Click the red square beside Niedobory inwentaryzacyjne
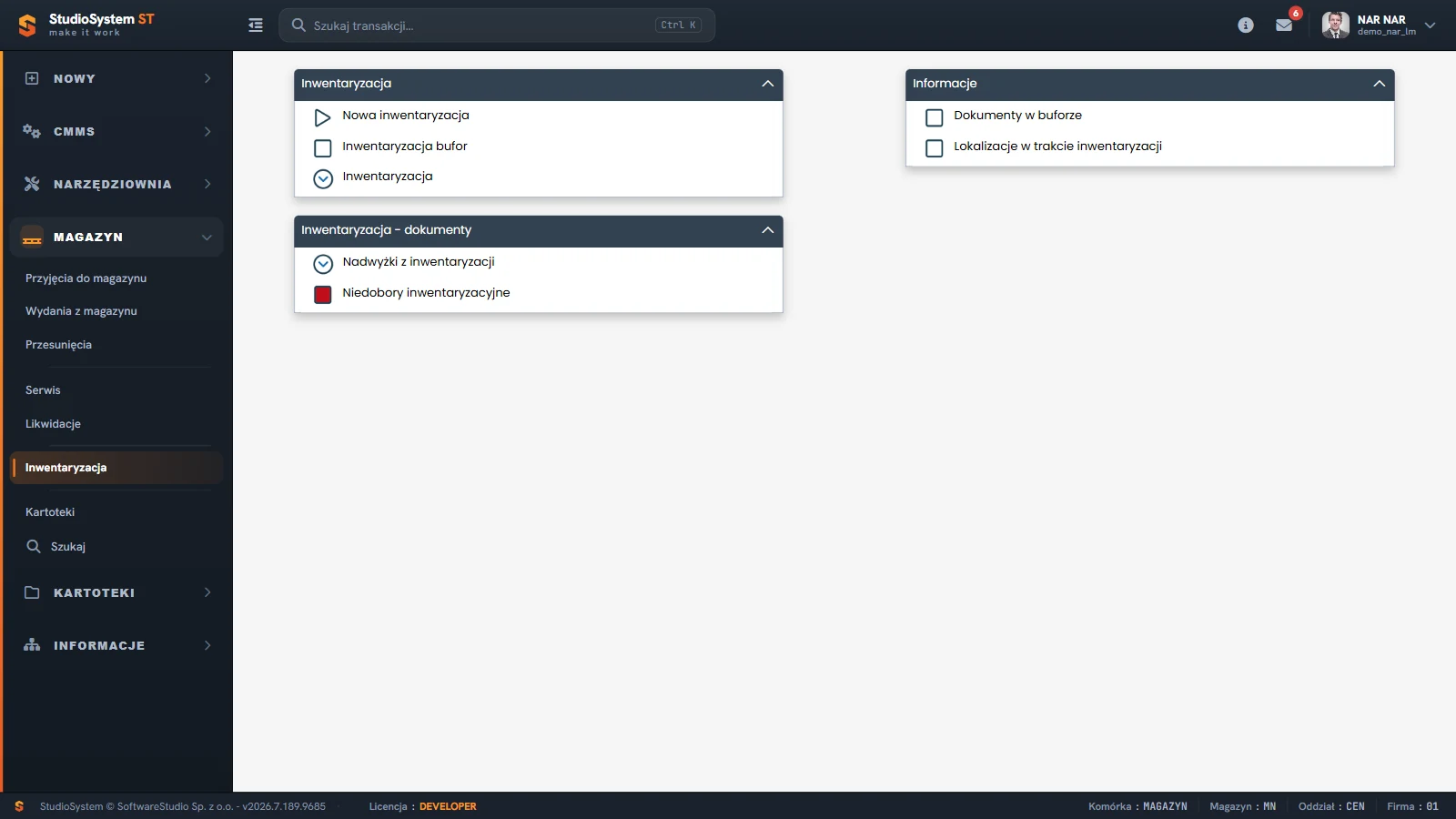Image resolution: width=1456 pixels, height=819 pixels. pos(323,295)
